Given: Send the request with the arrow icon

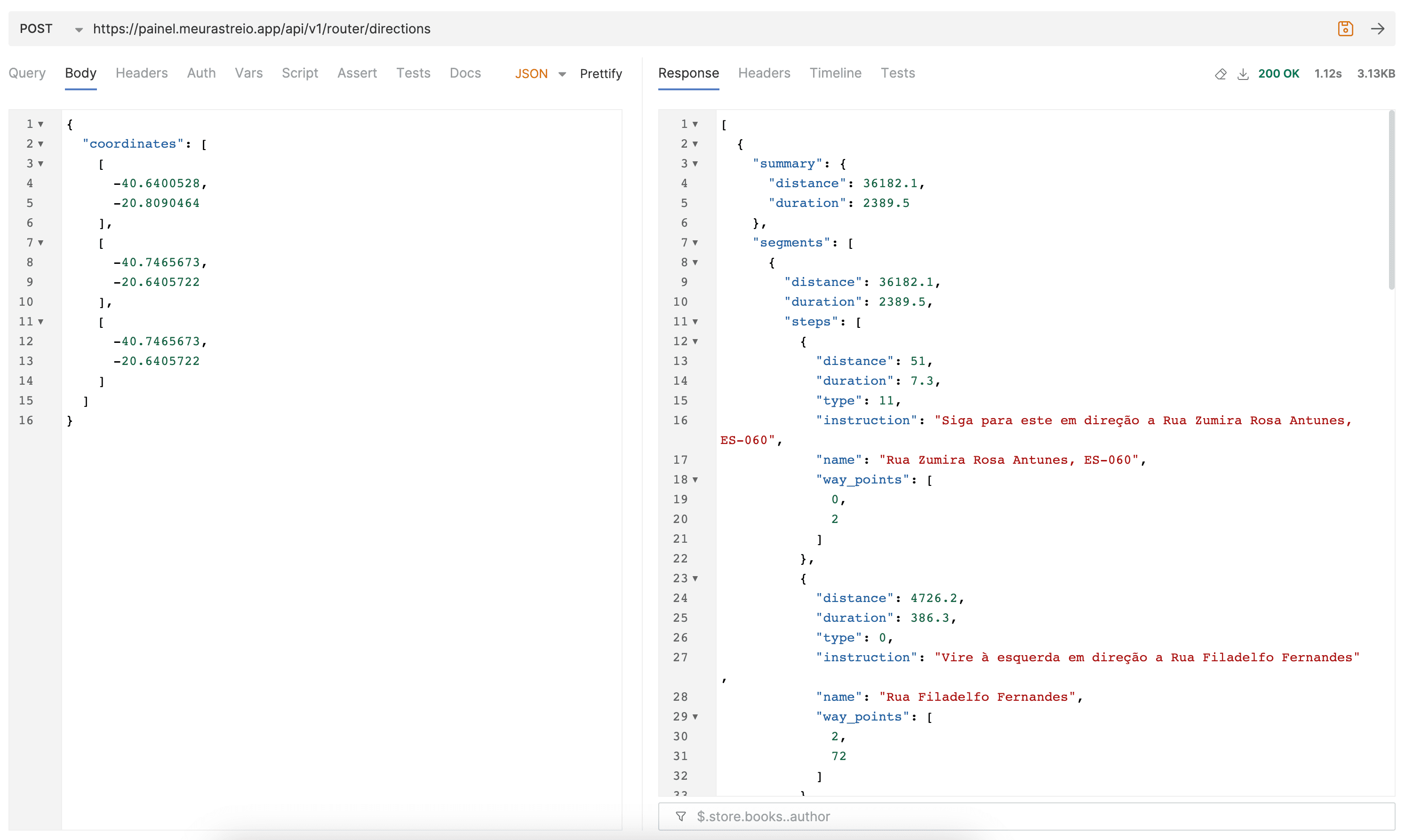Looking at the screenshot, I should pyautogui.click(x=1377, y=28).
